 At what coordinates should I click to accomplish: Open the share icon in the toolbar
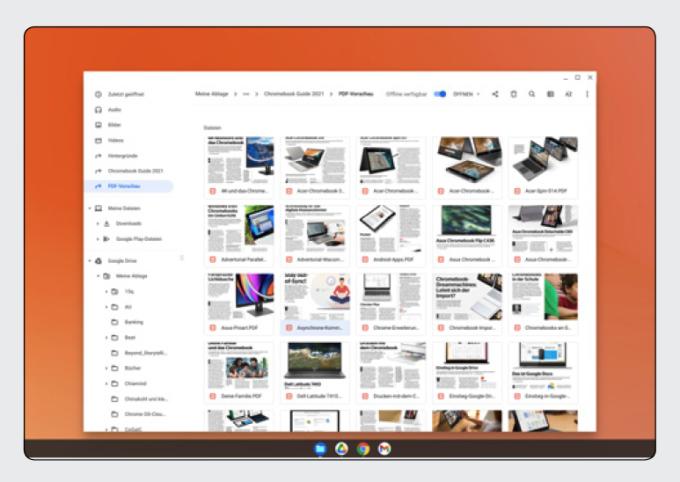click(x=495, y=94)
